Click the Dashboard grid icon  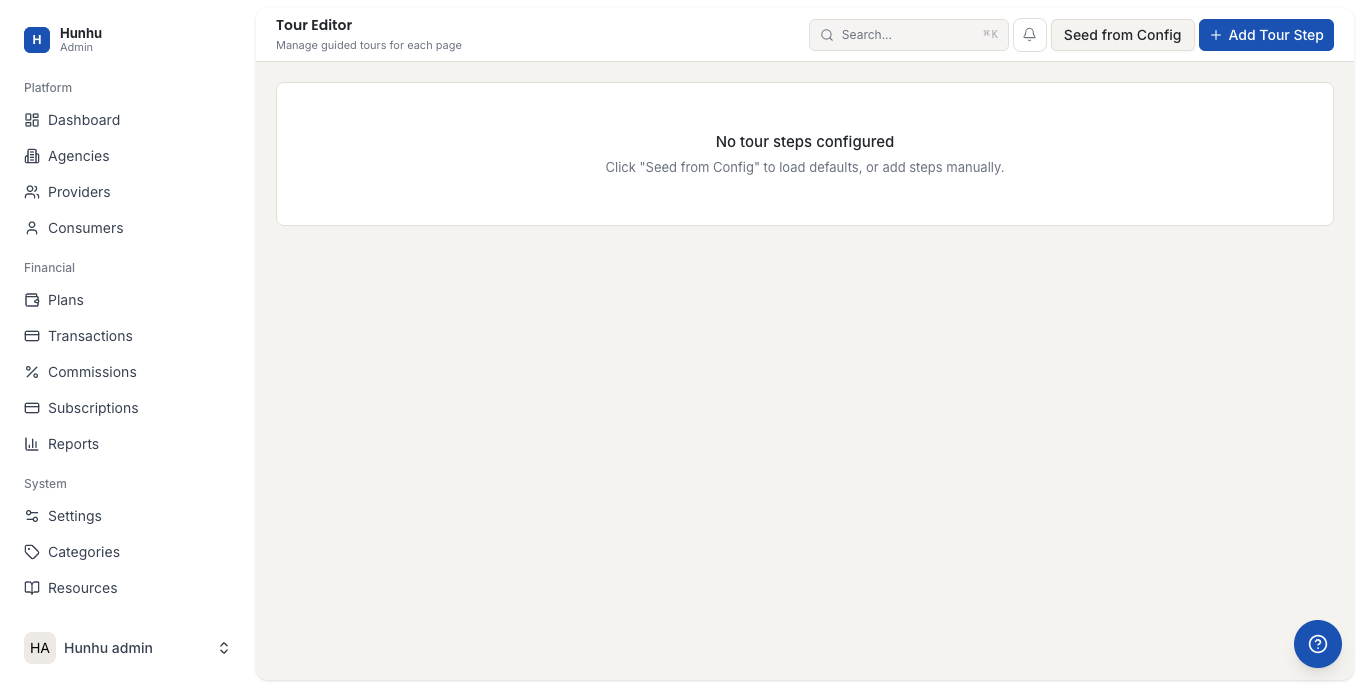coord(32,120)
